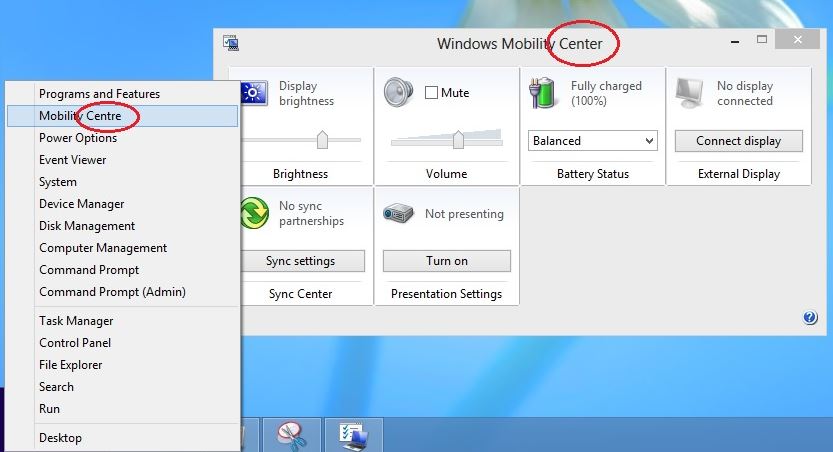Launch Computer Management from menu
This screenshot has height=452, width=833.
[x=123, y=248]
